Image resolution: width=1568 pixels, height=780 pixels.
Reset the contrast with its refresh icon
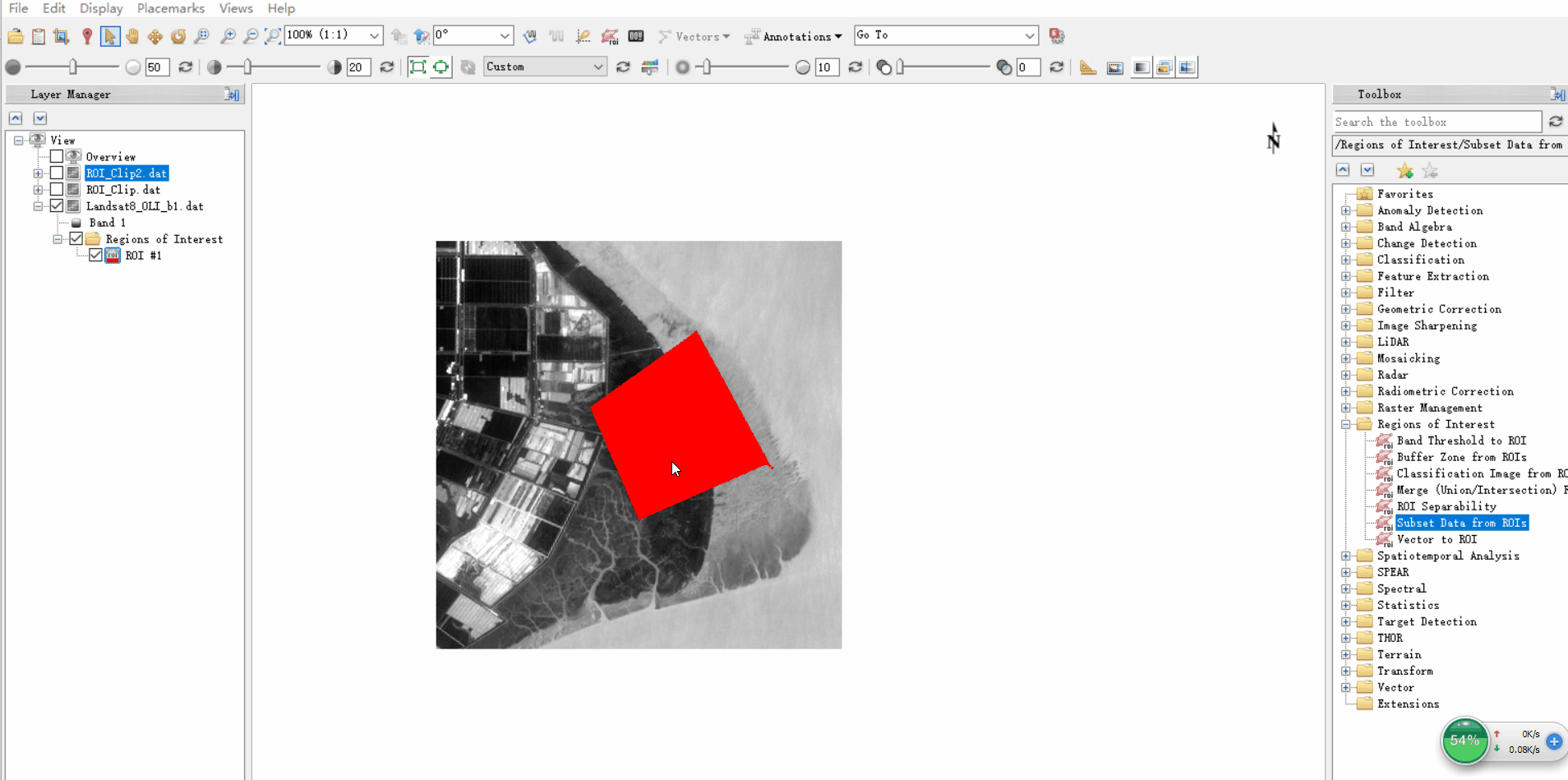click(x=387, y=67)
